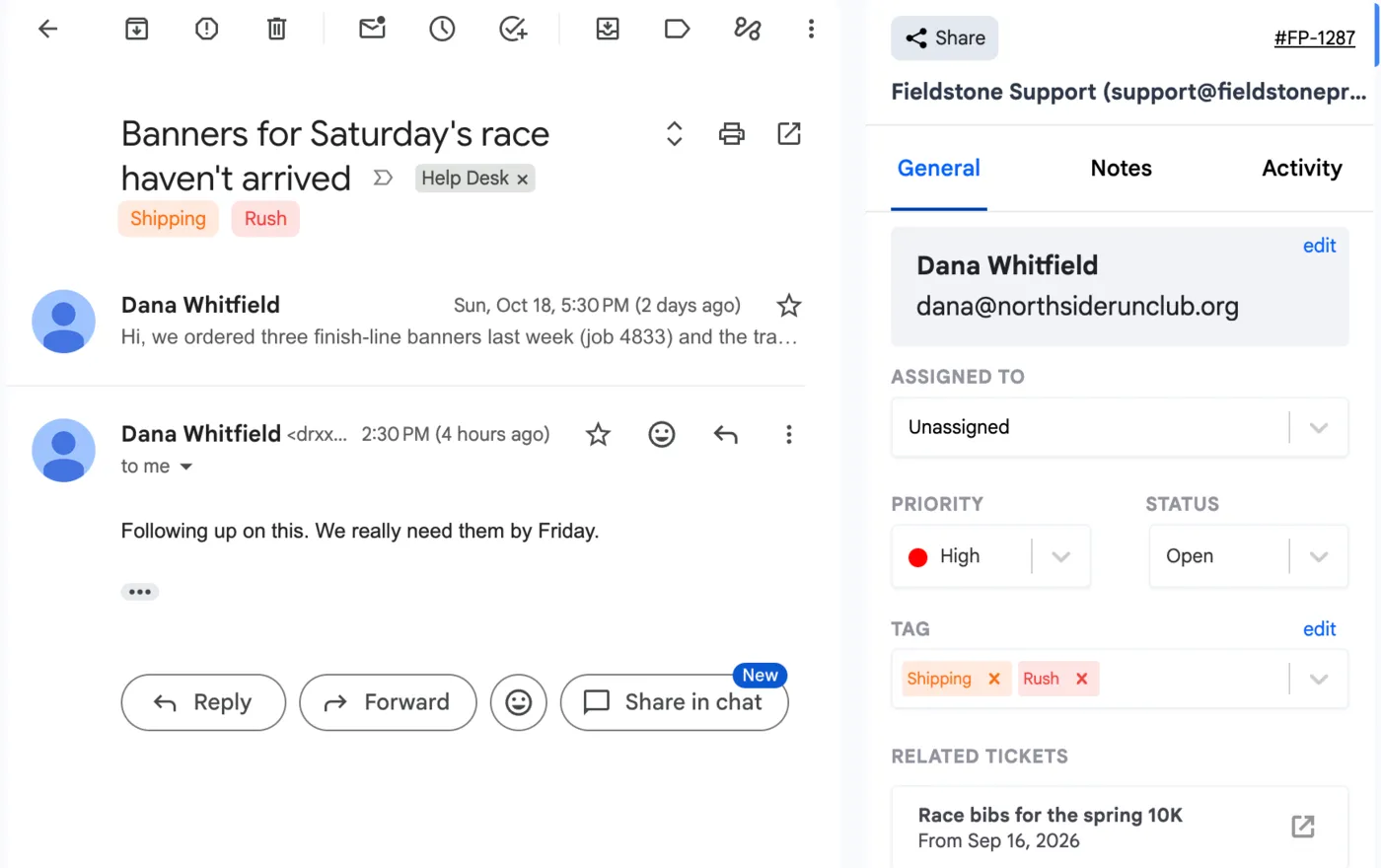Star the Sun, Oct 18 message

pyautogui.click(x=789, y=306)
